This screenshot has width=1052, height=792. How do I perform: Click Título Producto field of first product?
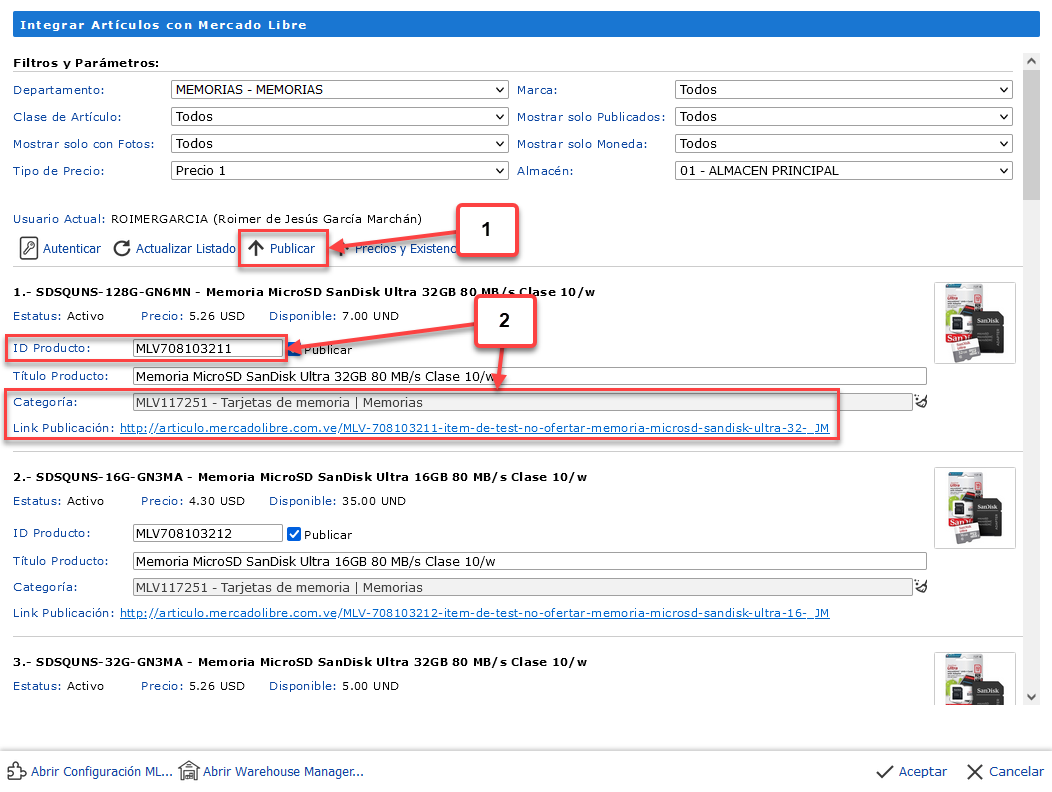tap(529, 377)
